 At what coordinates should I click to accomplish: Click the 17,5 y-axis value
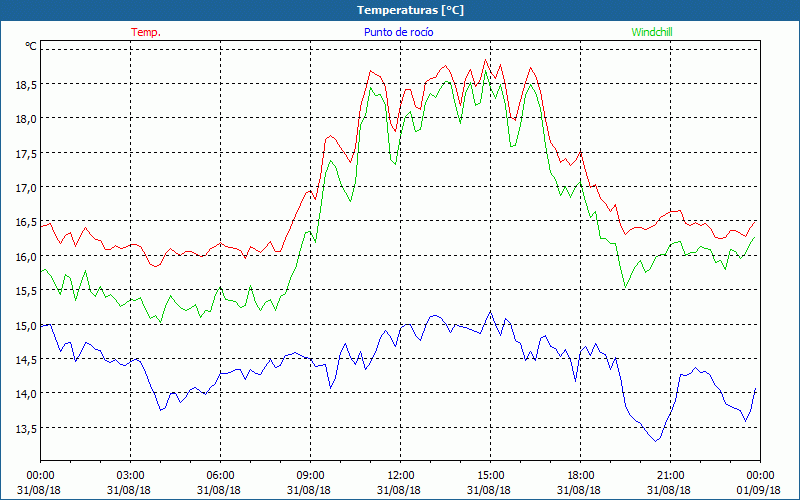[26, 154]
